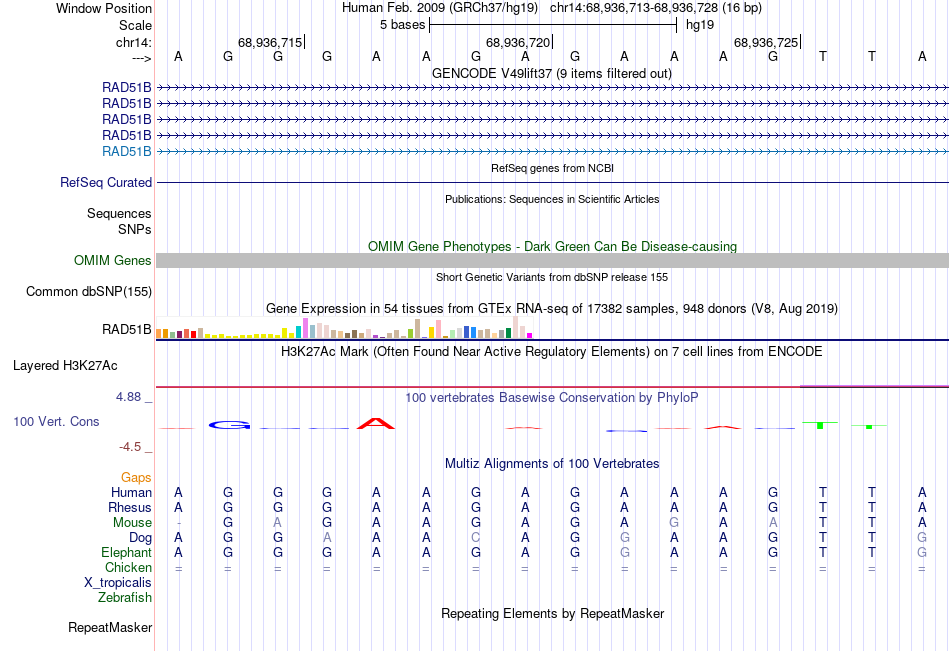Image resolution: width=950 pixels, height=651 pixels.
Task: Select the X_tropicalis alignment row label
Action: [118, 583]
